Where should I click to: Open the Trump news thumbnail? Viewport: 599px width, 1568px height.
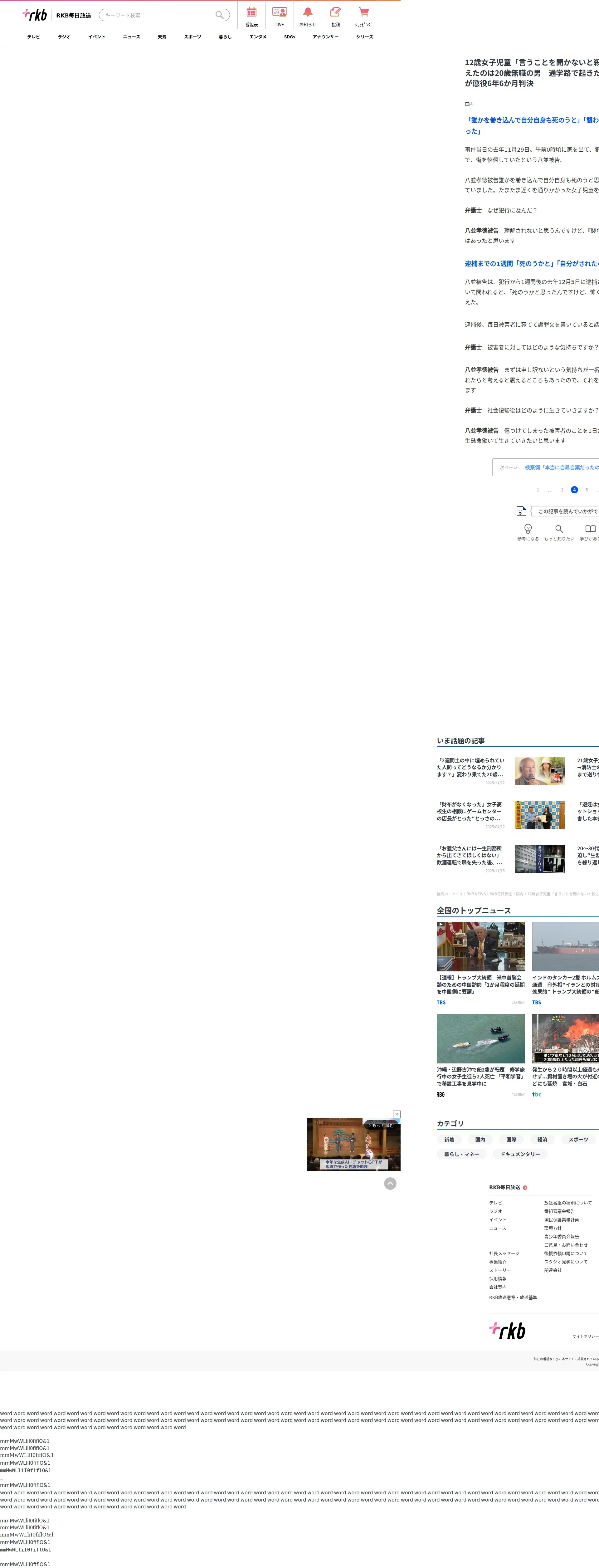480,946
